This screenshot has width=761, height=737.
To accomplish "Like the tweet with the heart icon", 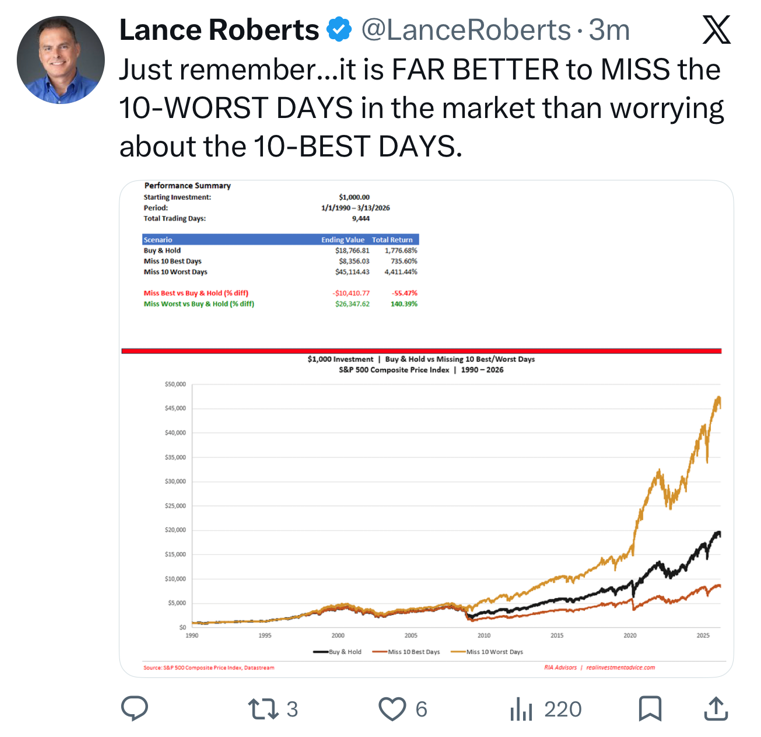I will coord(391,709).
